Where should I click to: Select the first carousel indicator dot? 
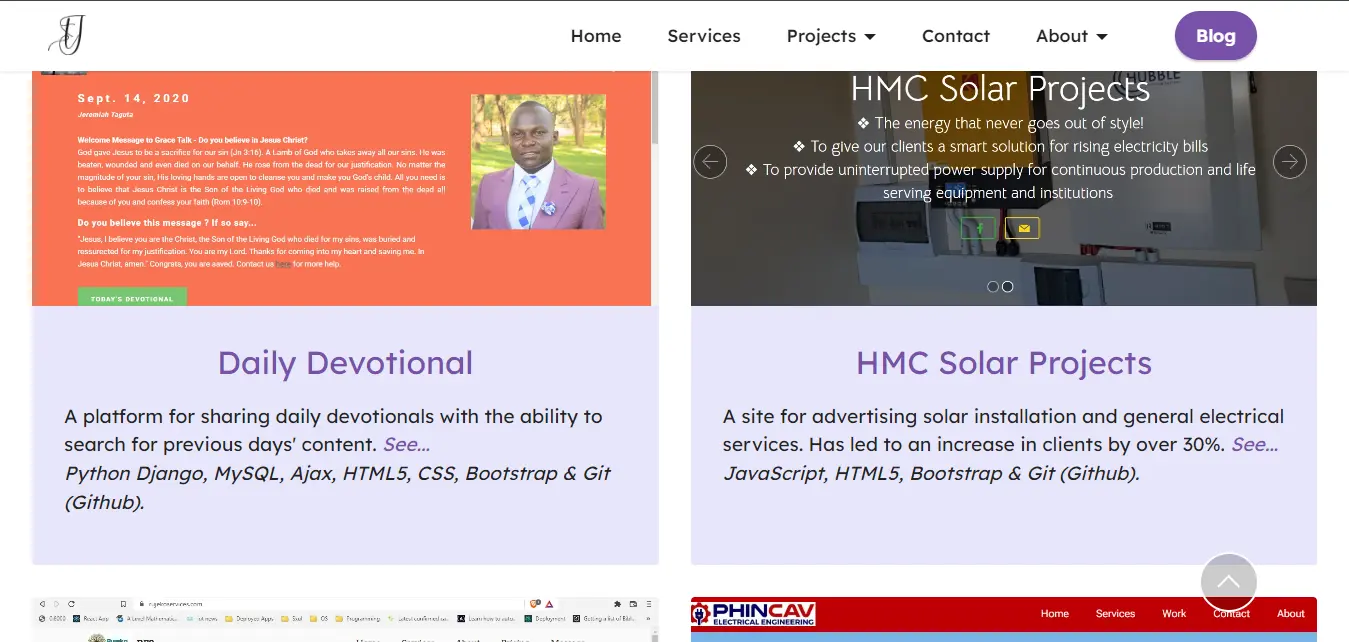pyautogui.click(x=993, y=286)
